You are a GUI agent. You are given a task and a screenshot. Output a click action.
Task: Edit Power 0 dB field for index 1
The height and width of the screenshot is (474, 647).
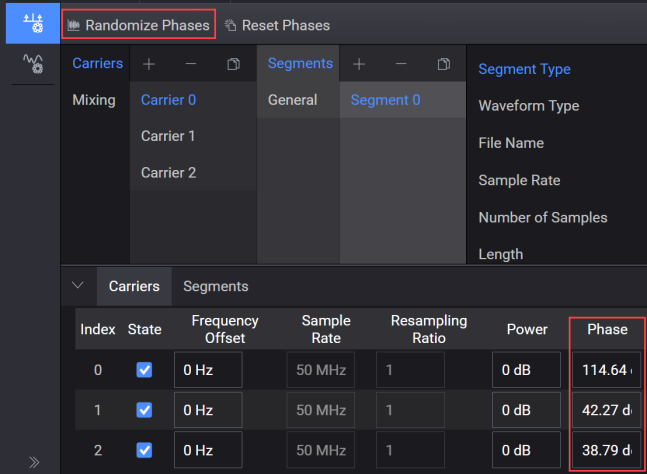click(526, 410)
